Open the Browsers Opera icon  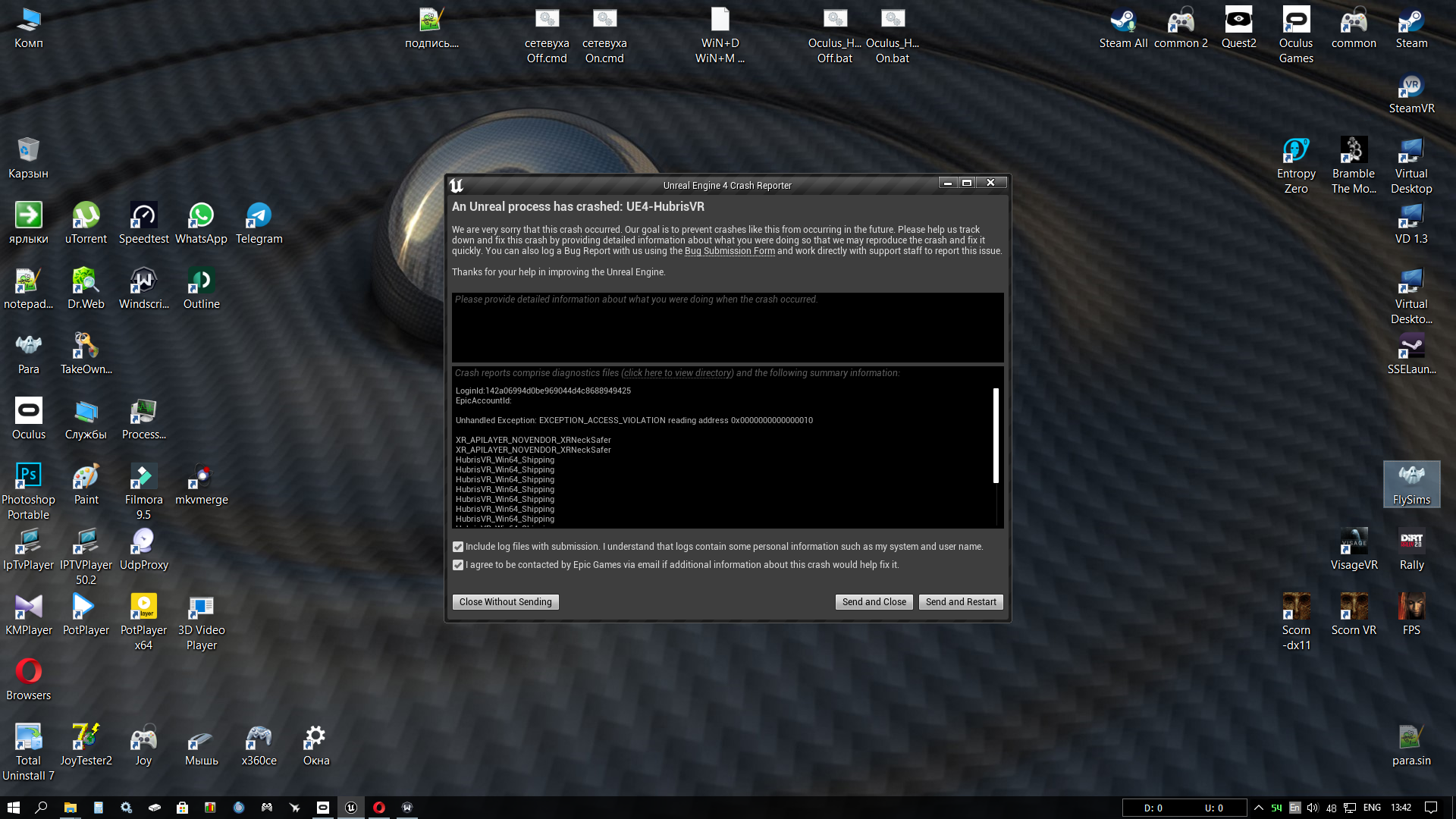(x=28, y=680)
